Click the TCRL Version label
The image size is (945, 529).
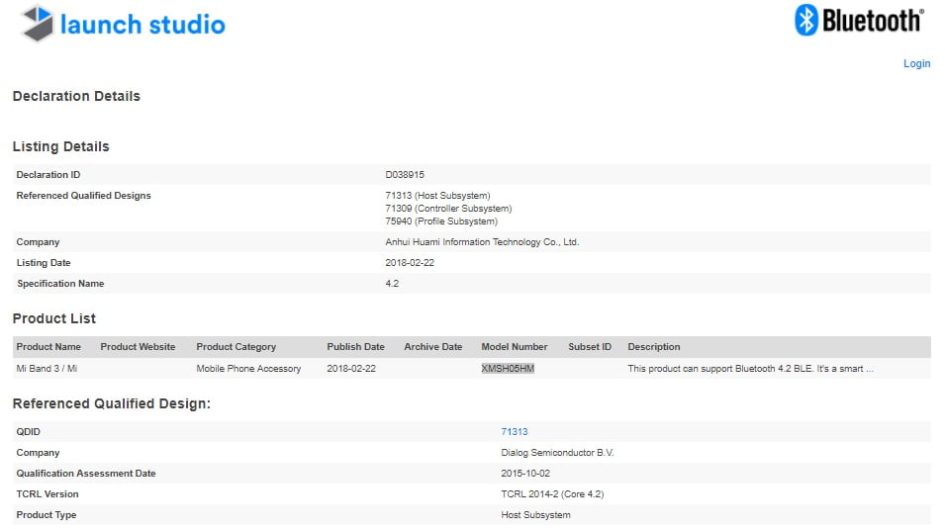click(x=47, y=494)
